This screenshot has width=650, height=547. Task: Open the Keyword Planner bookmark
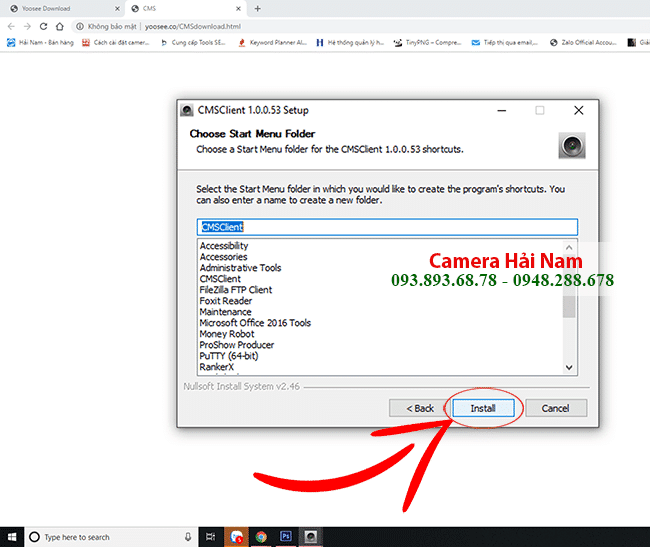[x=272, y=42]
